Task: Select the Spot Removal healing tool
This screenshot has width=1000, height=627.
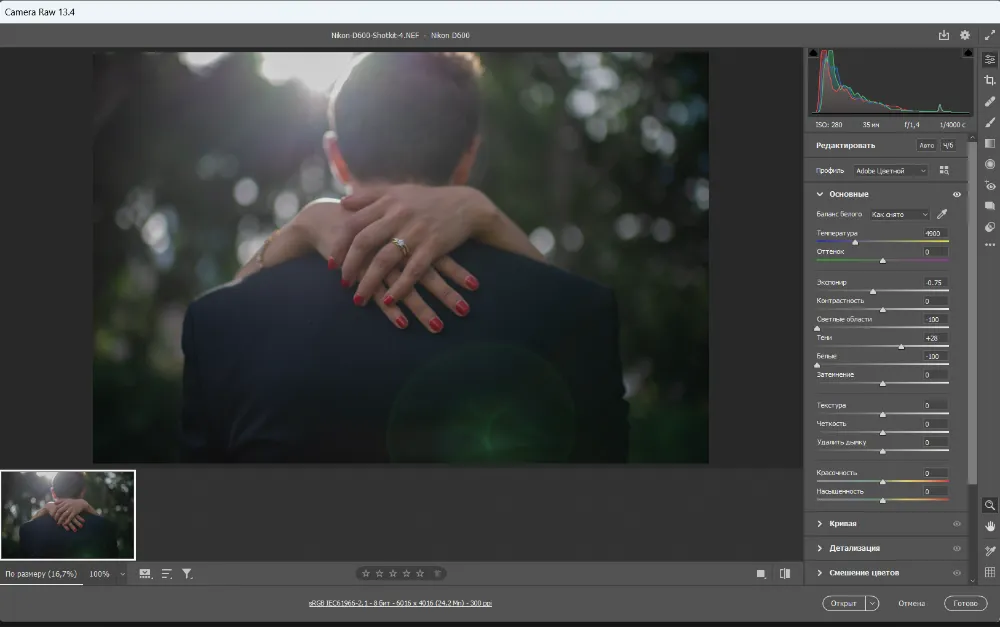Action: click(x=989, y=101)
